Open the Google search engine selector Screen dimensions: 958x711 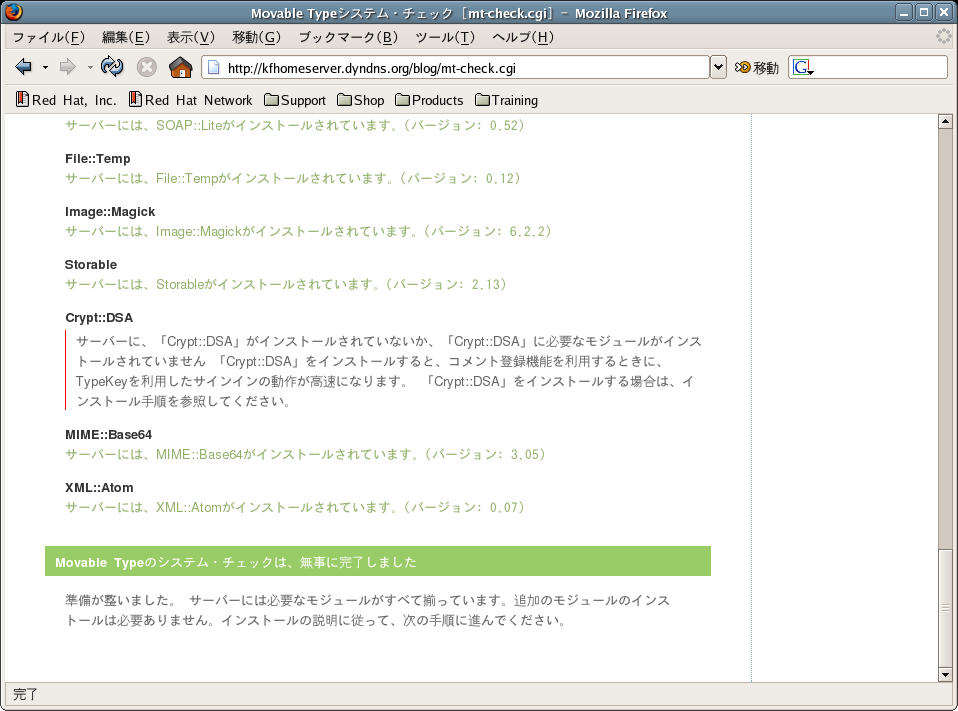pyautogui.click(x=803, y=67)
